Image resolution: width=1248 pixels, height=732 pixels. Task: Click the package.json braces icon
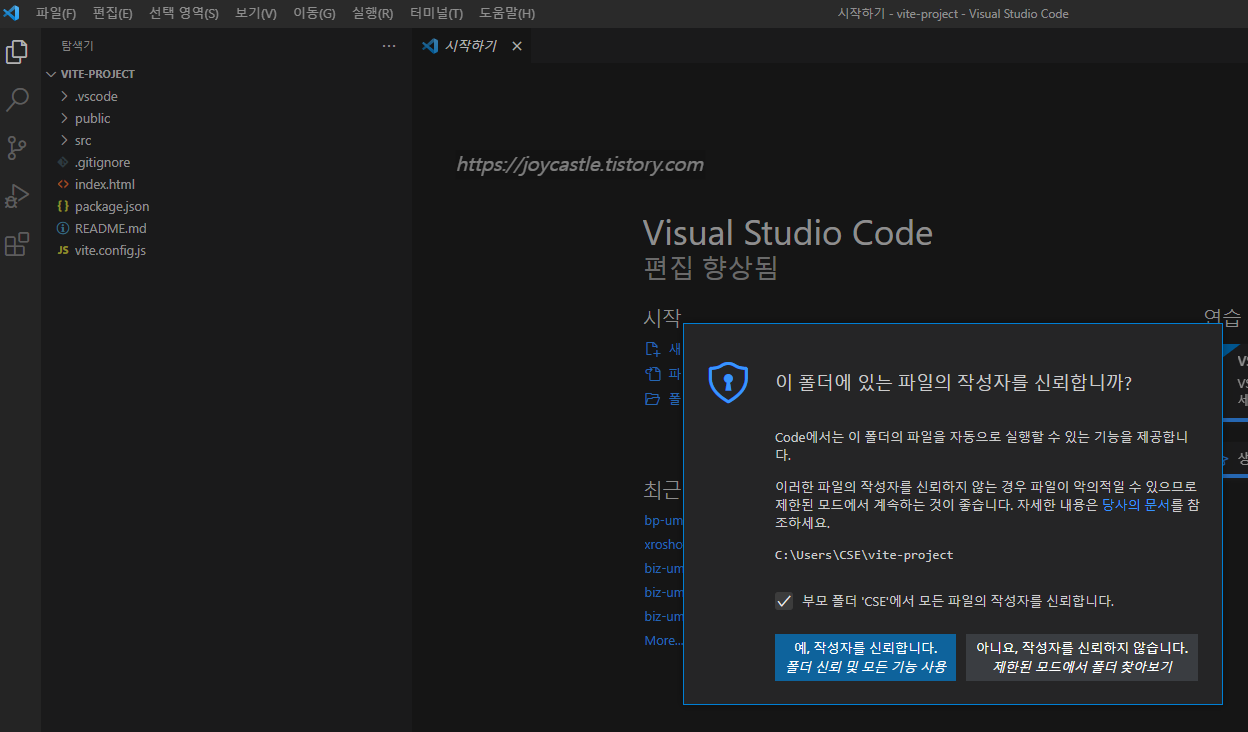tap(63, 206)
